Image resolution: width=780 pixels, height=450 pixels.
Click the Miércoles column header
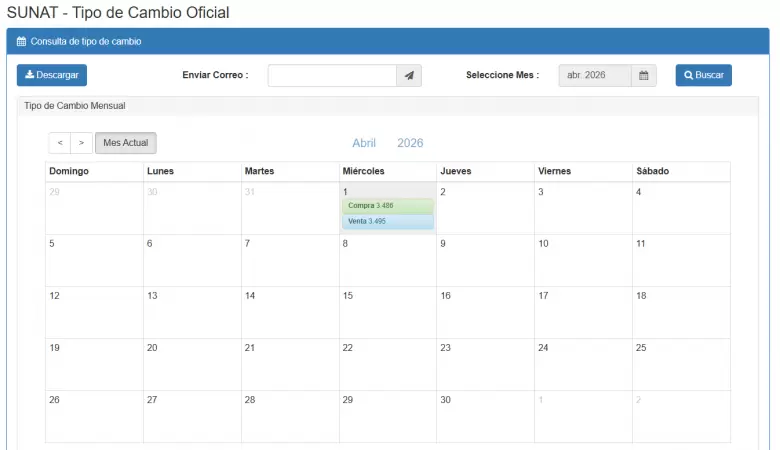[x=363, y=171]
